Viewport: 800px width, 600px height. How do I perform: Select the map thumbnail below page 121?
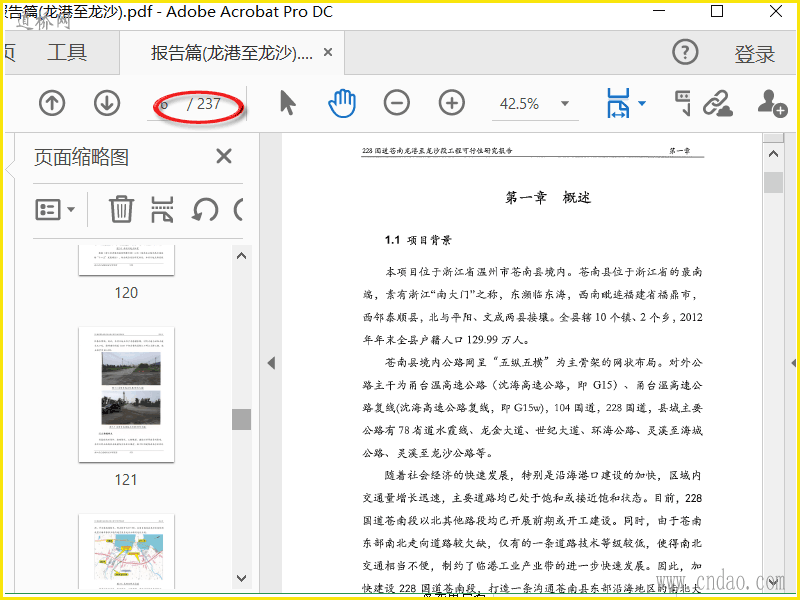pyautogui.click(x=126, y=551)
